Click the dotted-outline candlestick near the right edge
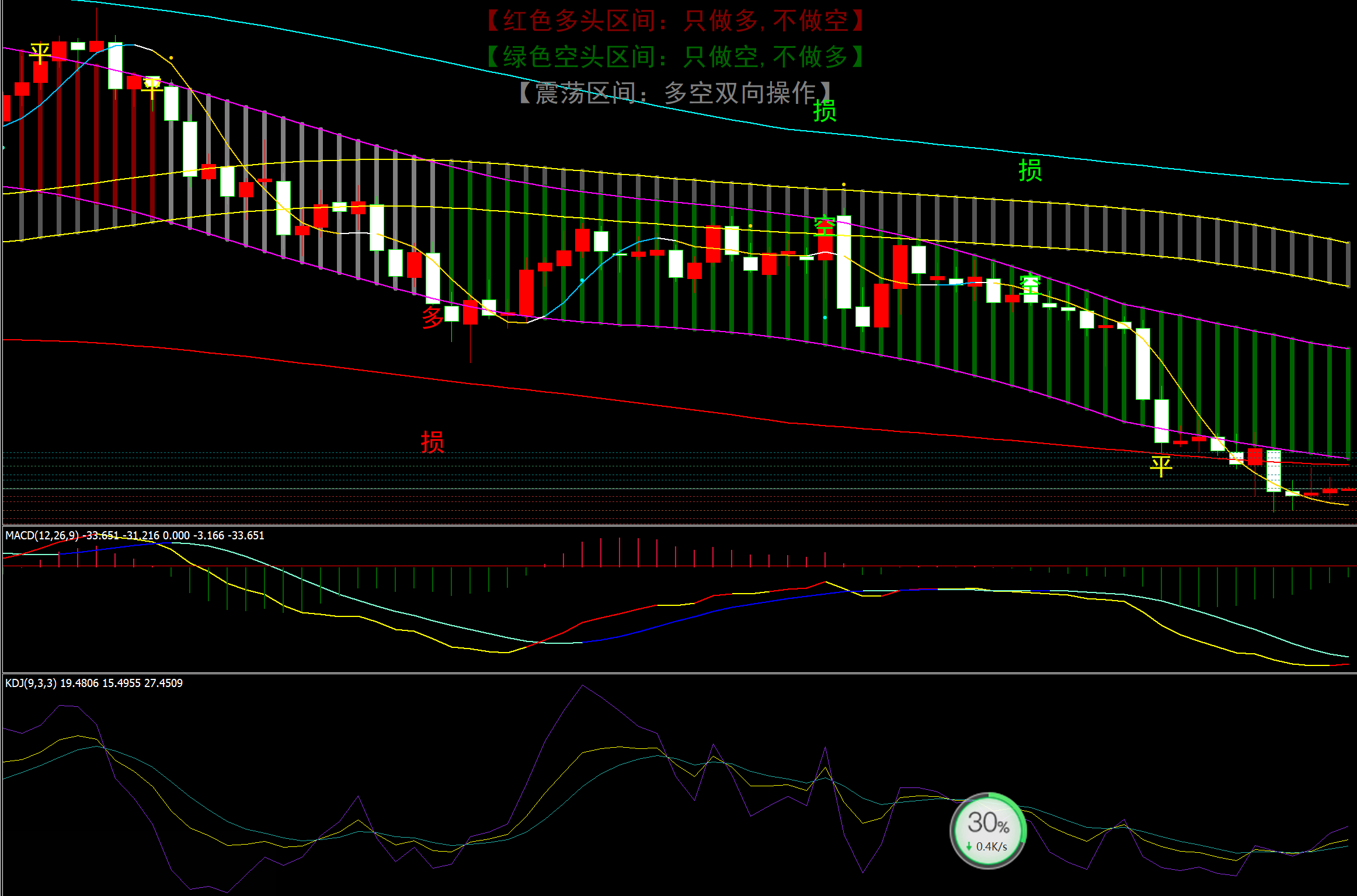Image resolution: width=1357 pixels, height=896 pixels. [x=1274, y=470]
